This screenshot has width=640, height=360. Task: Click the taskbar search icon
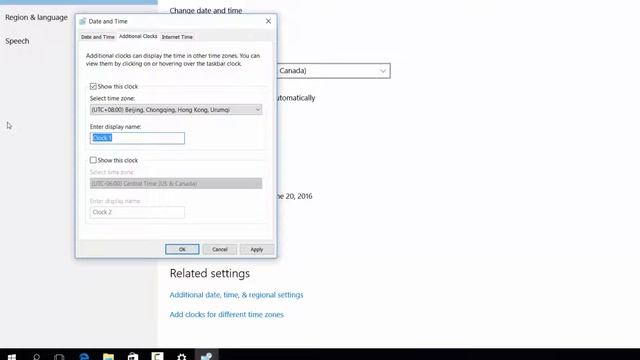pyautogui.click(x=36, y=357)
